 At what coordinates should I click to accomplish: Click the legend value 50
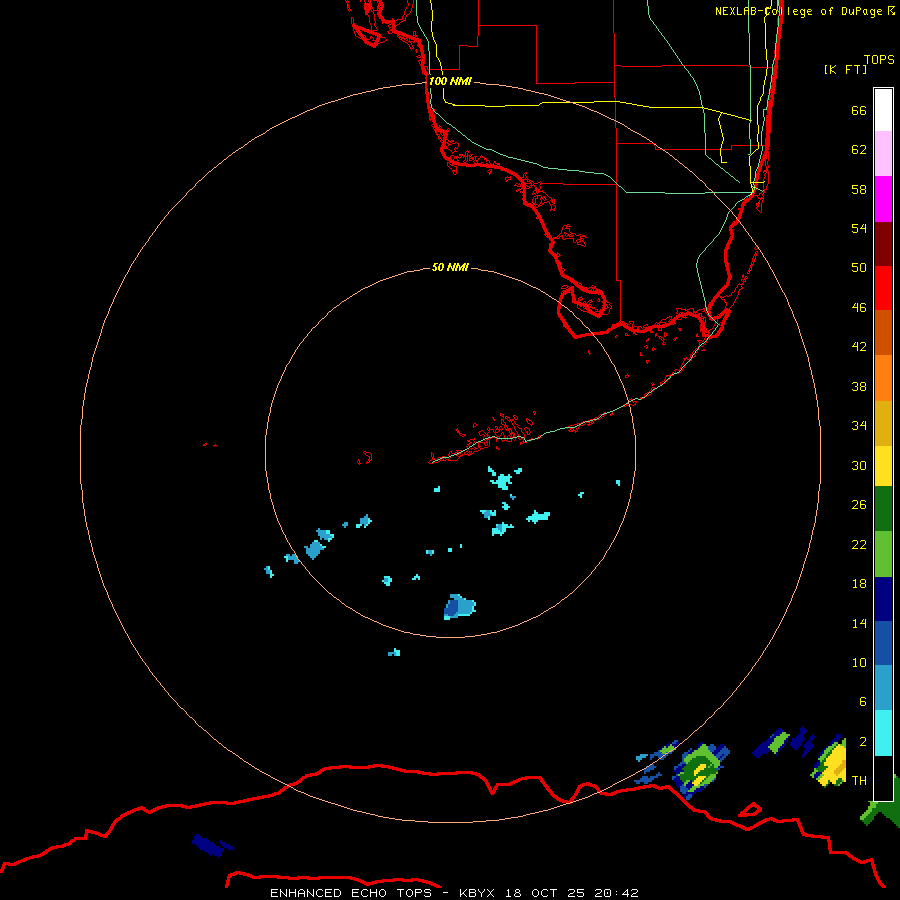pyautogui.click(x=859, y=267)
